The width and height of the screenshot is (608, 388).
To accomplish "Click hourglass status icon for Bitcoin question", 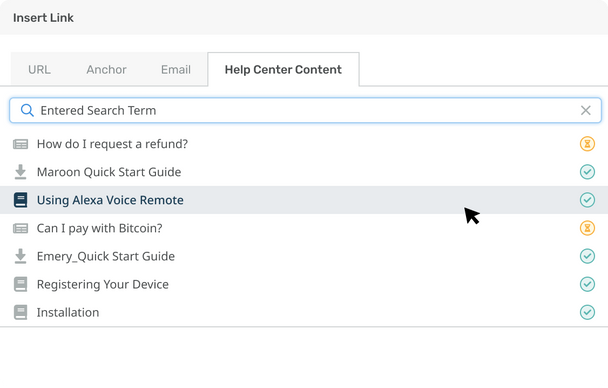I will click(587, 228).
